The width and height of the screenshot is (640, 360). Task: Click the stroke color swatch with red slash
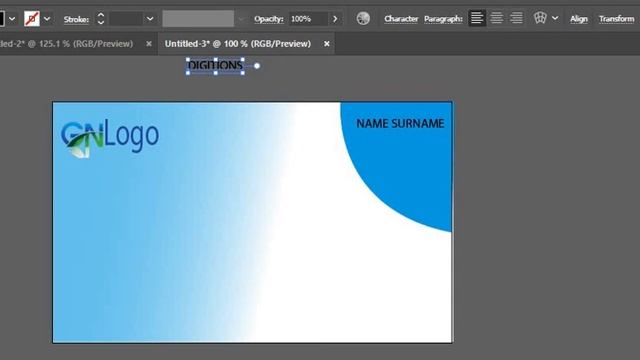pyautogui.click(x=32, y=19)
